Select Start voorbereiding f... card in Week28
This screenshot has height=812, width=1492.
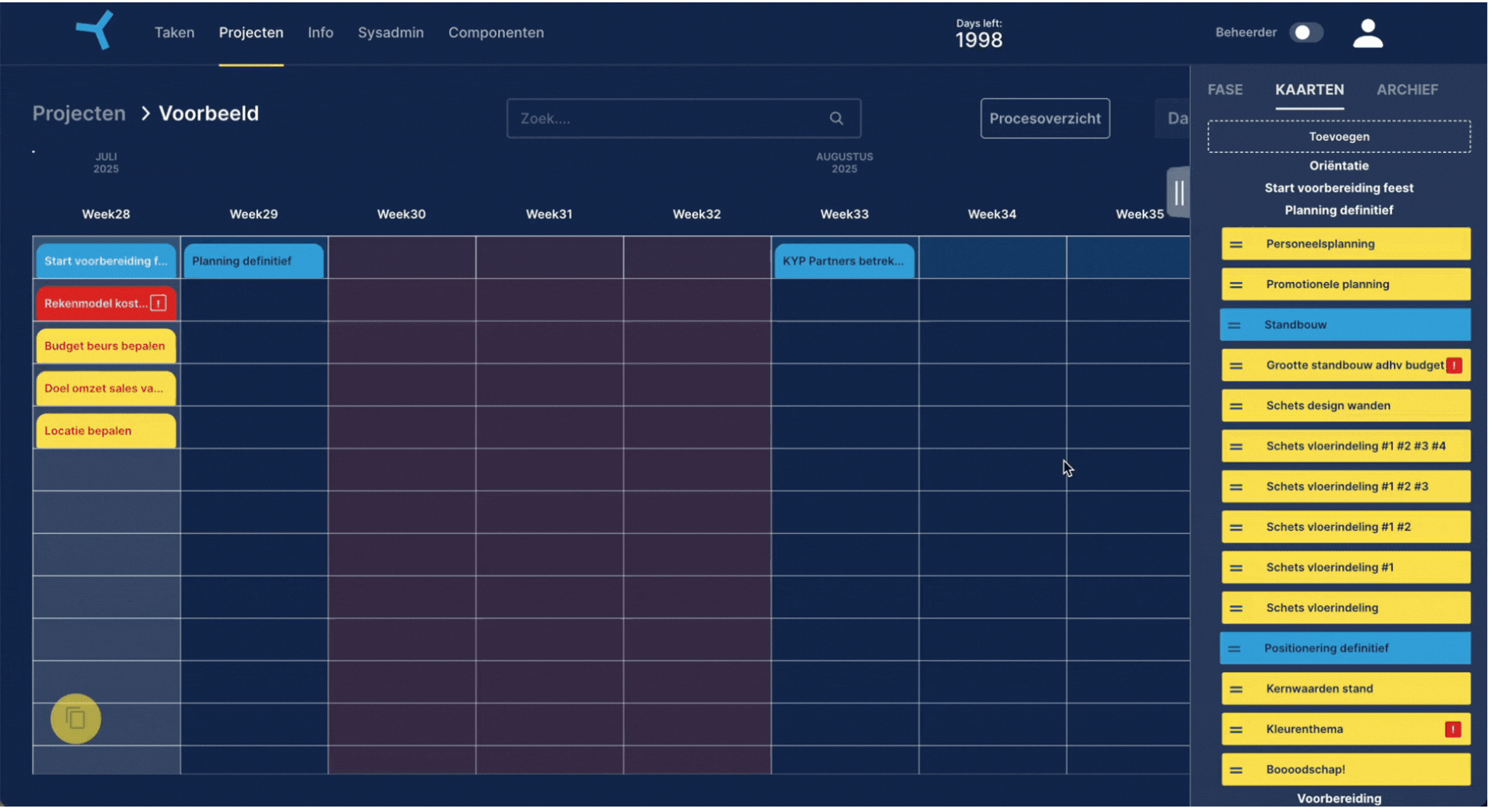[106, 261]
